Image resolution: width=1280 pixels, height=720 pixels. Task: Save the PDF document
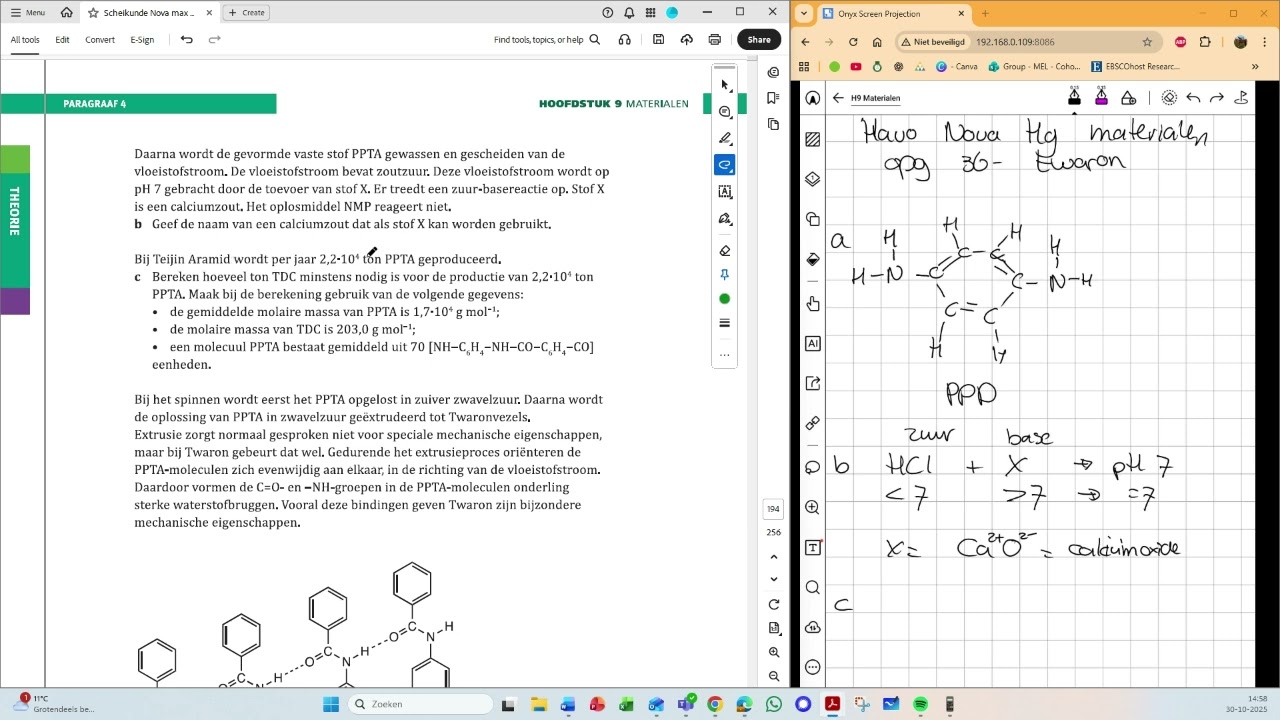tap(658, 40)
